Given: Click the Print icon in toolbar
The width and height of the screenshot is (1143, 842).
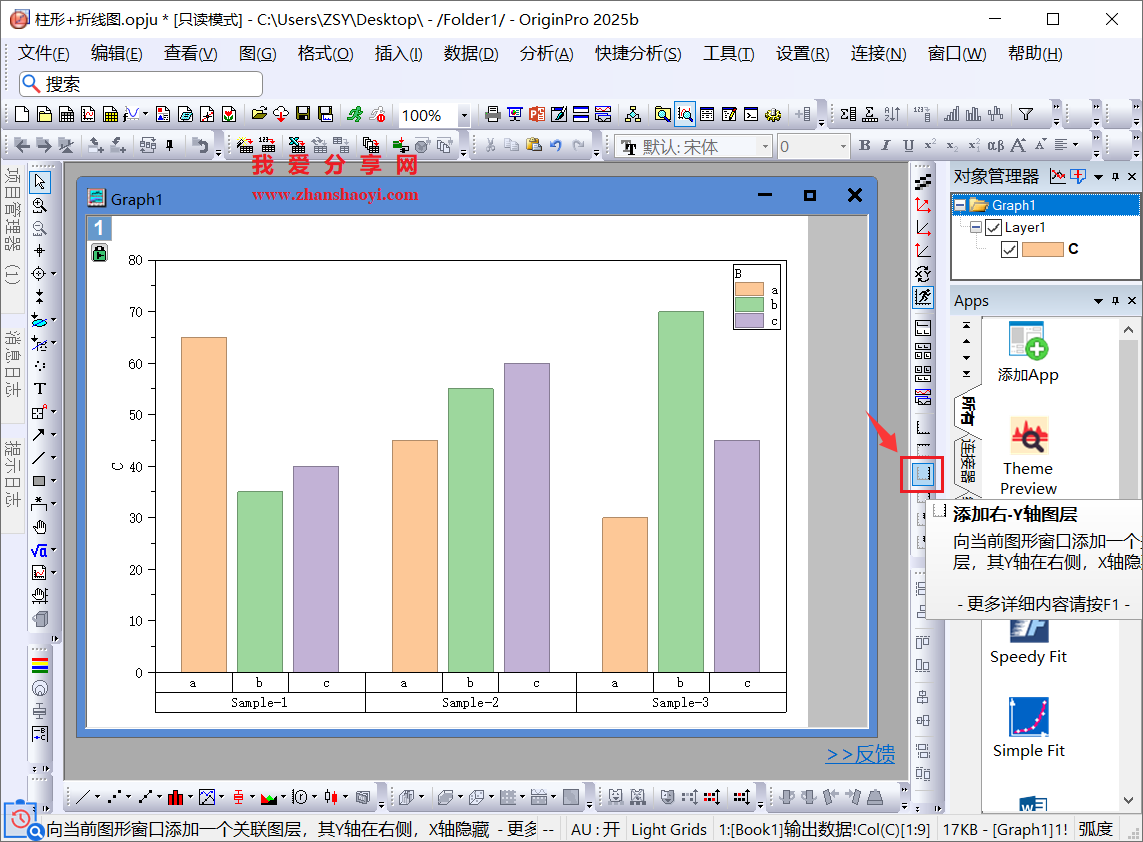Looking at the screenshot, I should (492, 115).
